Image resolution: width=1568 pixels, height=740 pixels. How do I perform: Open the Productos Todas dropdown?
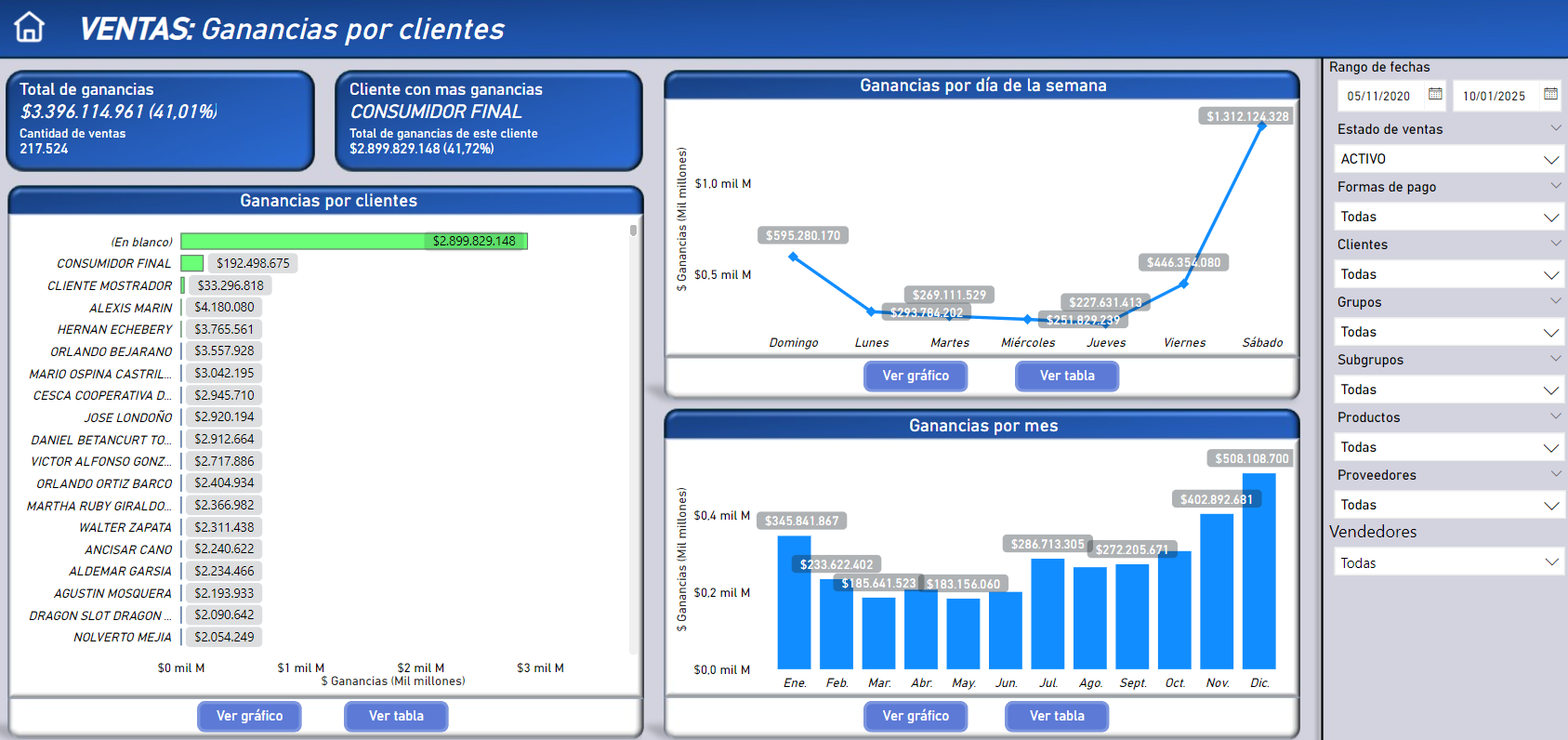1448,447
